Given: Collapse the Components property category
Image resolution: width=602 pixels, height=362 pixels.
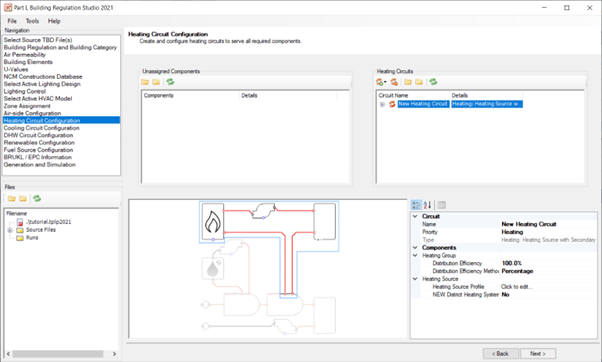Looking at the screenshot, I should 415,248.
